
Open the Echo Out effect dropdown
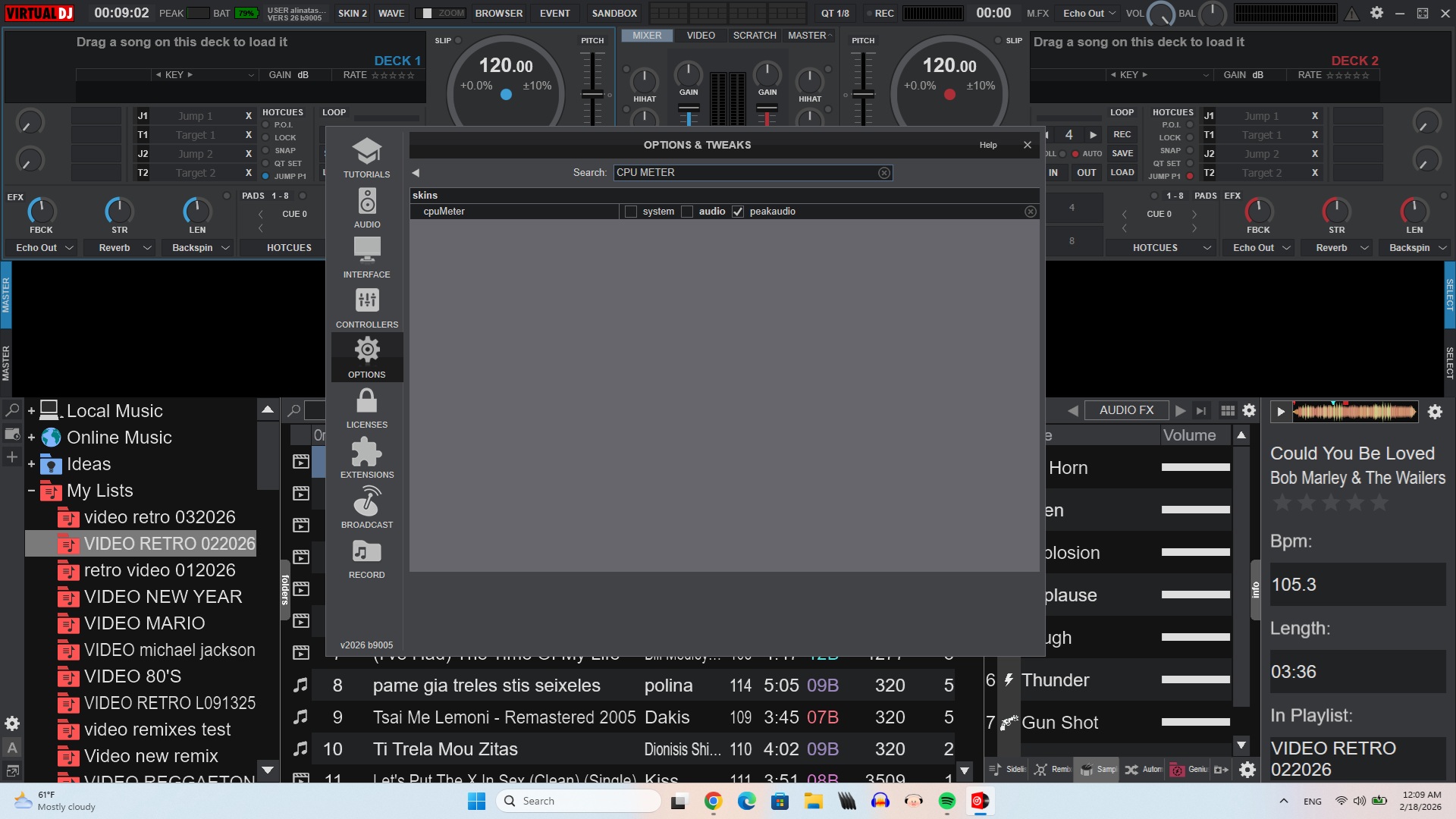coord(45,248)
